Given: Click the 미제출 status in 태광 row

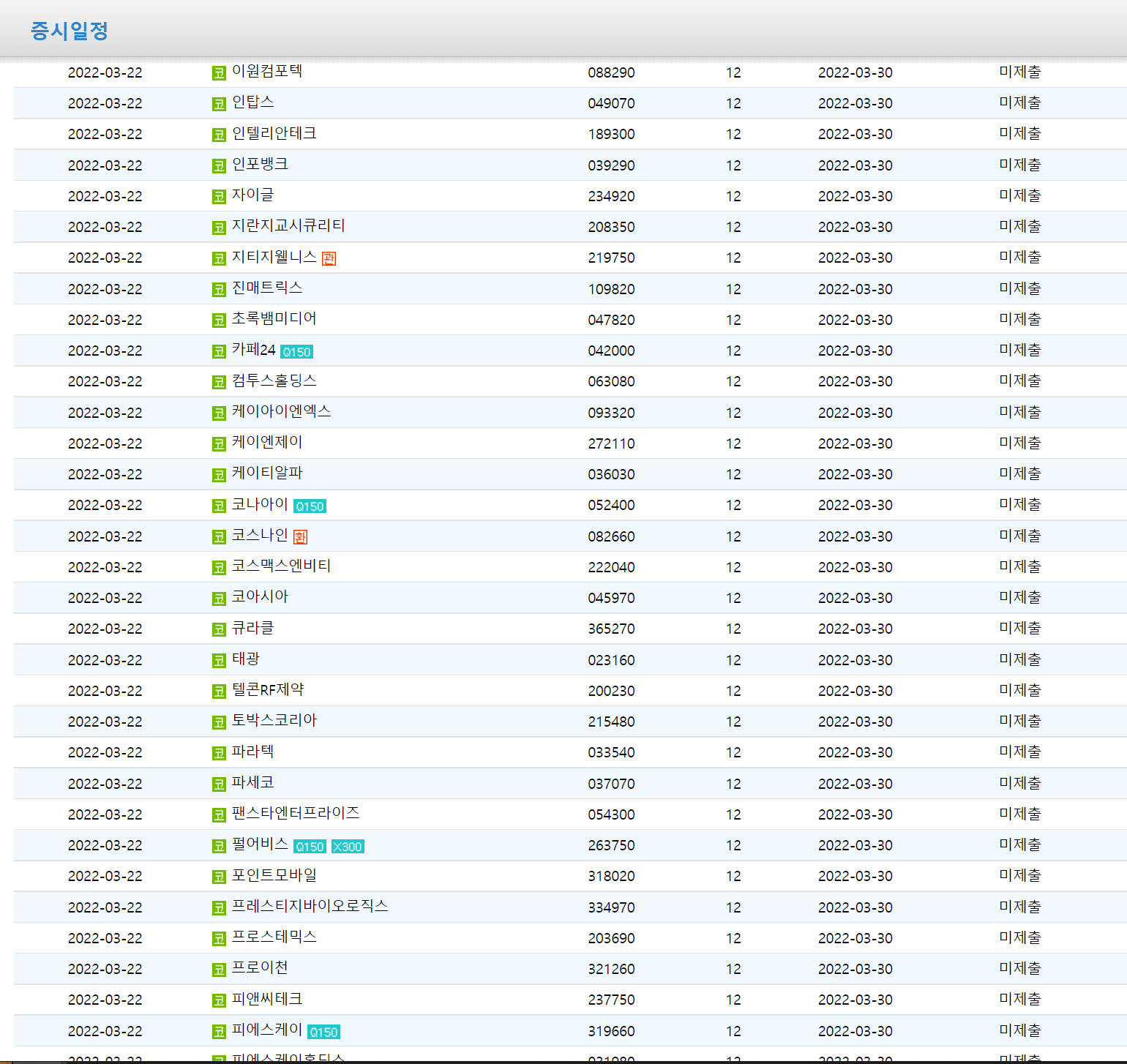Looking at the screenshot, I should 1020,659.
